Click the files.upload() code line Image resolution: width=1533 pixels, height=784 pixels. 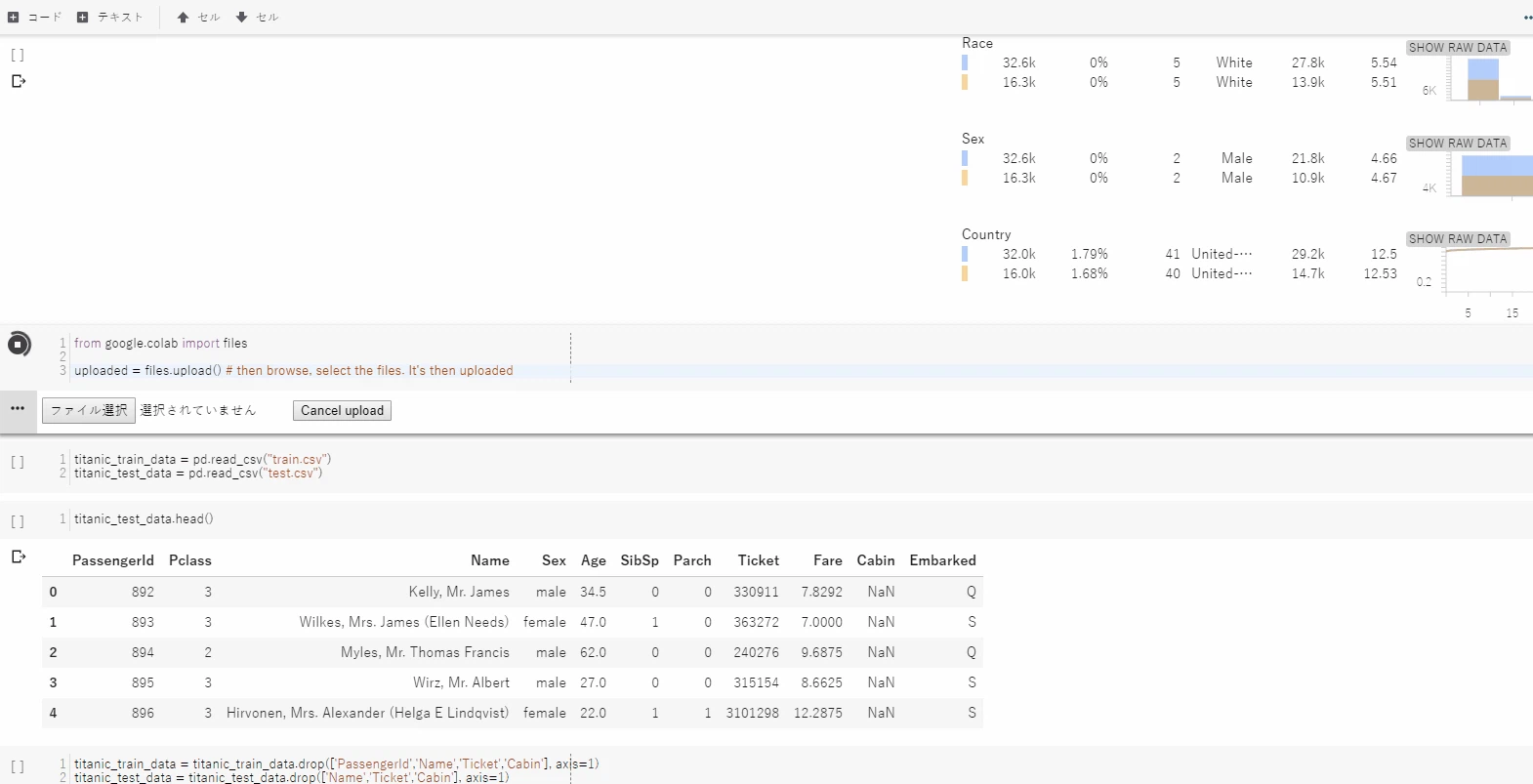point(294,371)
